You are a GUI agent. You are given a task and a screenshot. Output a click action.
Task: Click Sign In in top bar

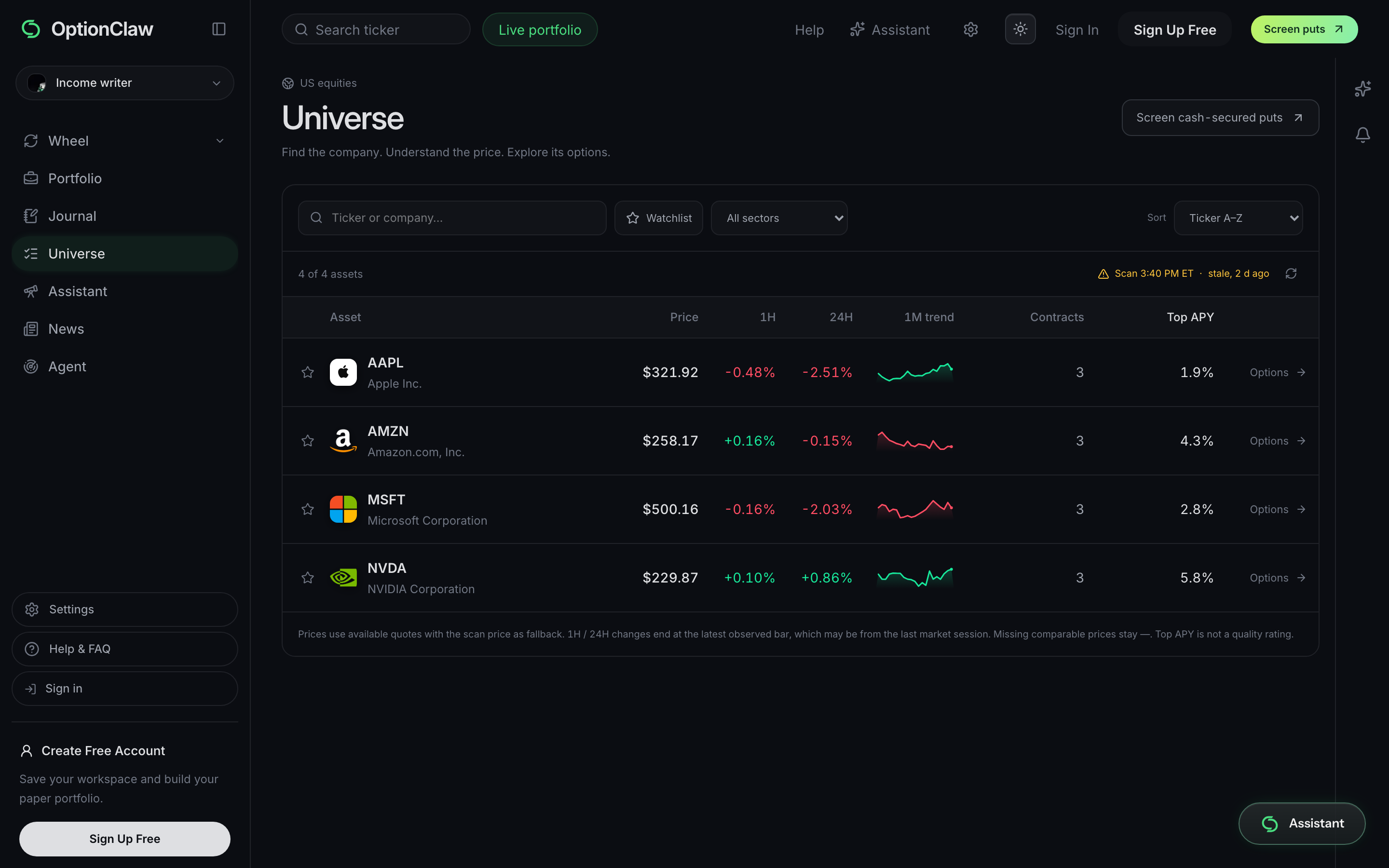[x=1077, y=30]
